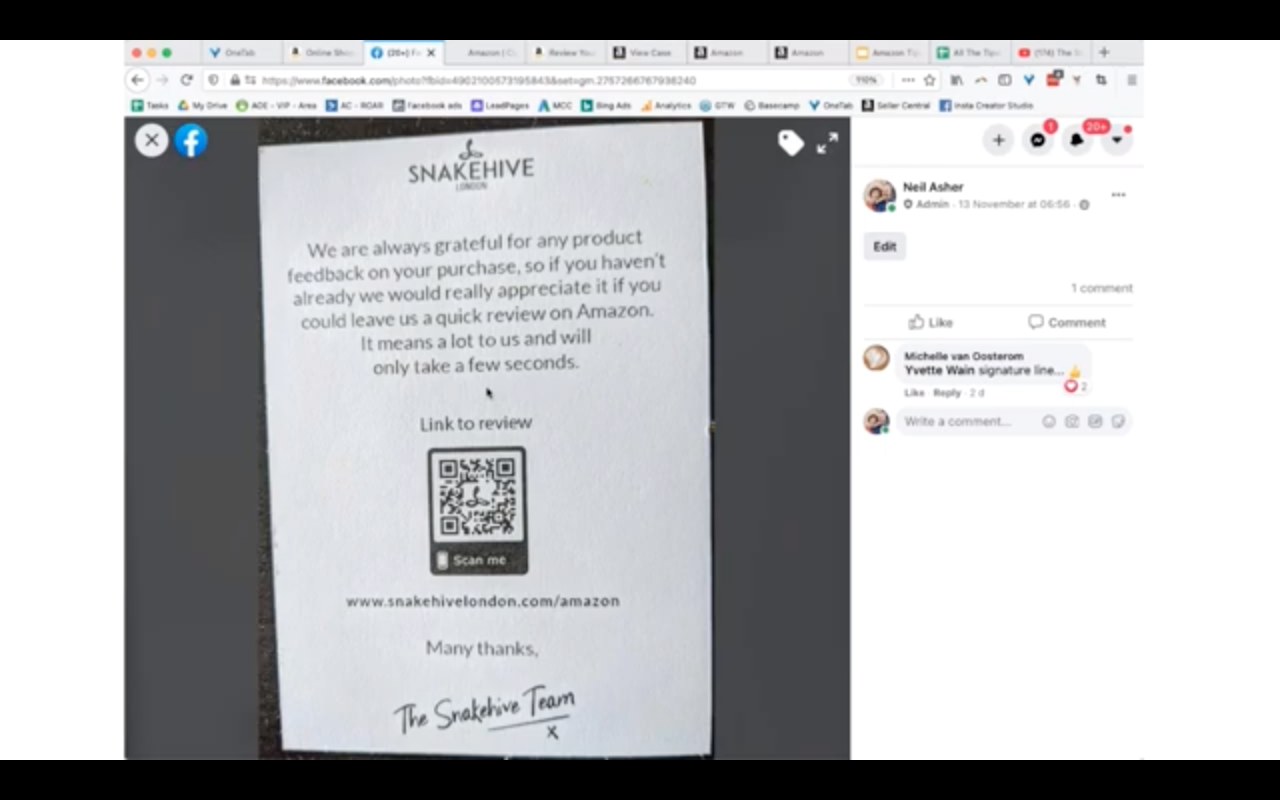Click the Facebook URL address bar
The height and width of the screenshot is (800, 1280).
(x=520, y=80)
